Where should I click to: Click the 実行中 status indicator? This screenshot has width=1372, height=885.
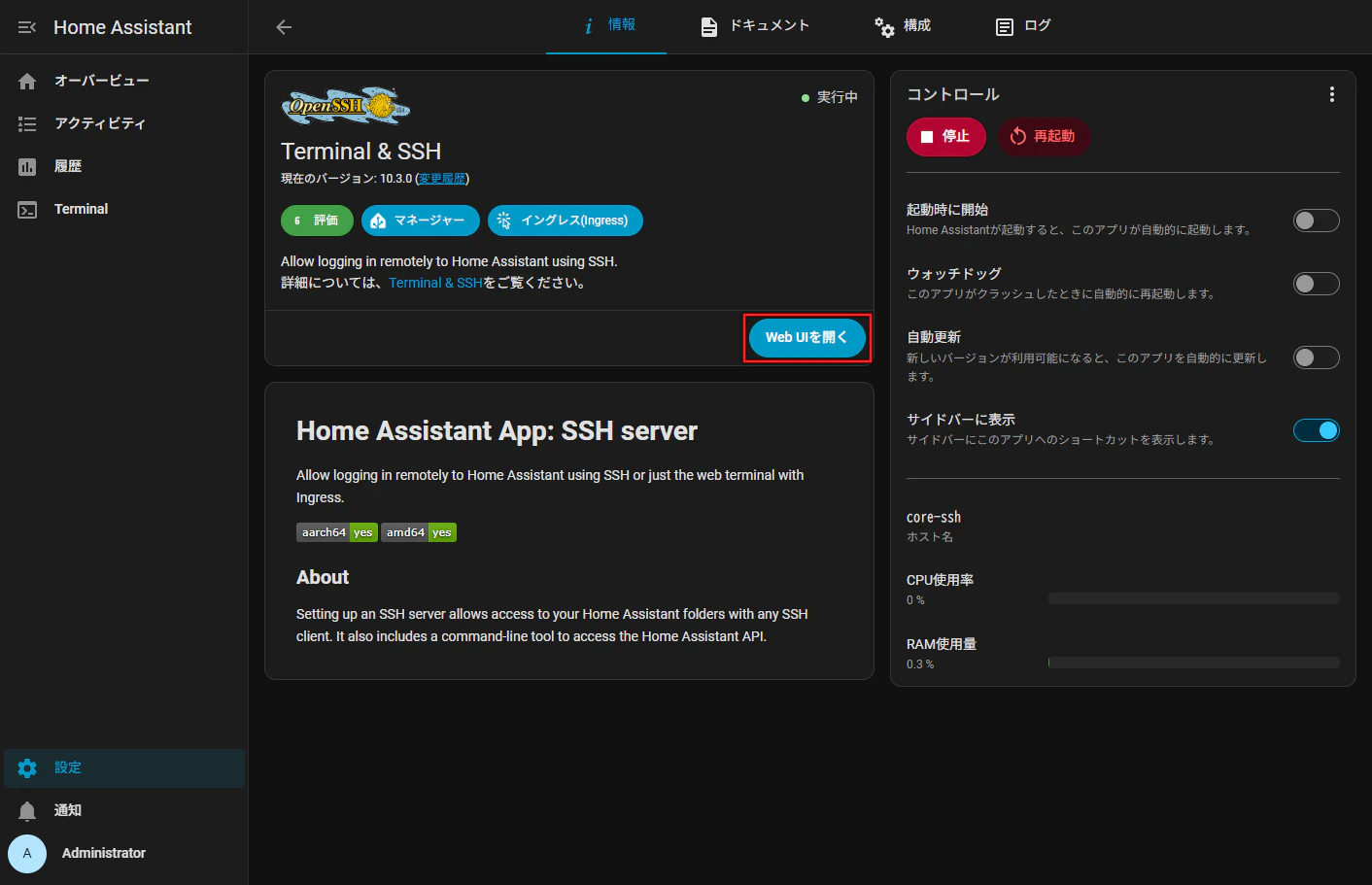[x=829, y=97]
